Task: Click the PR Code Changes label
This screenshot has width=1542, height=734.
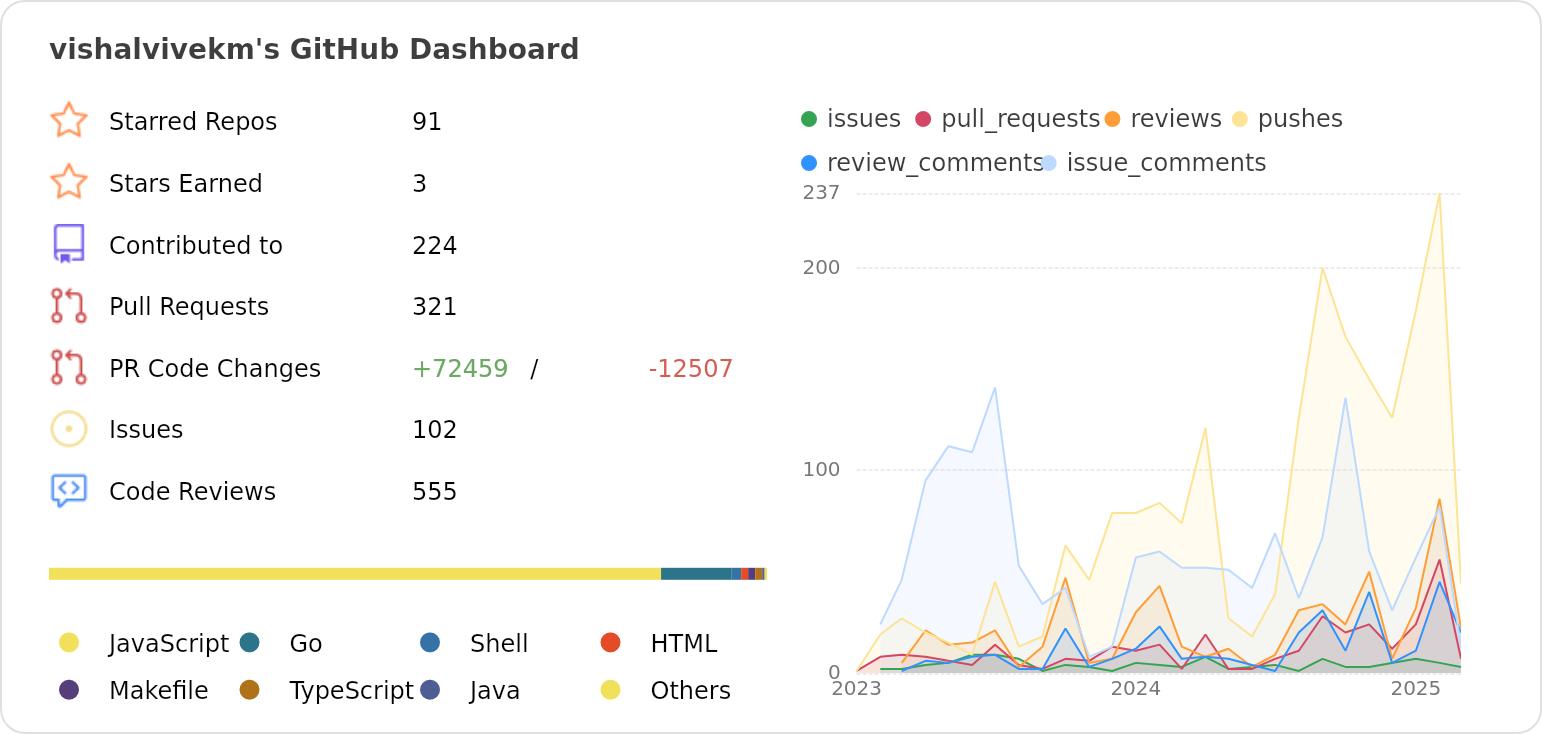Action: [215, 369]
